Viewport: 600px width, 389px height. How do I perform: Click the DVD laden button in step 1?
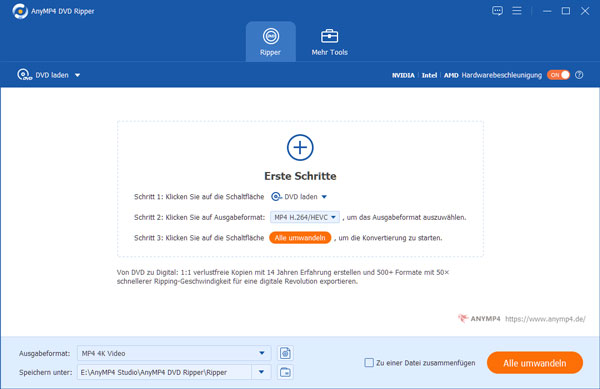(x=299, y=197)
